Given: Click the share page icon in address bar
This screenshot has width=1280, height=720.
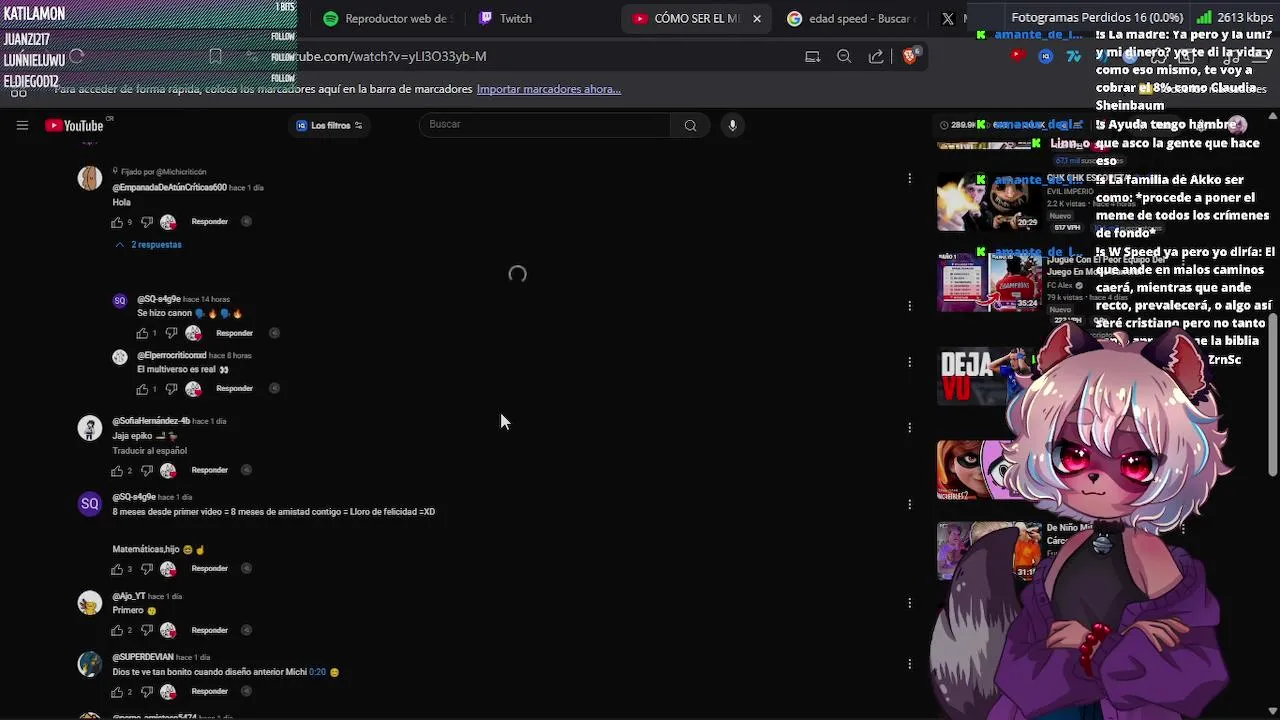Looking at the screenshot, I should (876, 57).
